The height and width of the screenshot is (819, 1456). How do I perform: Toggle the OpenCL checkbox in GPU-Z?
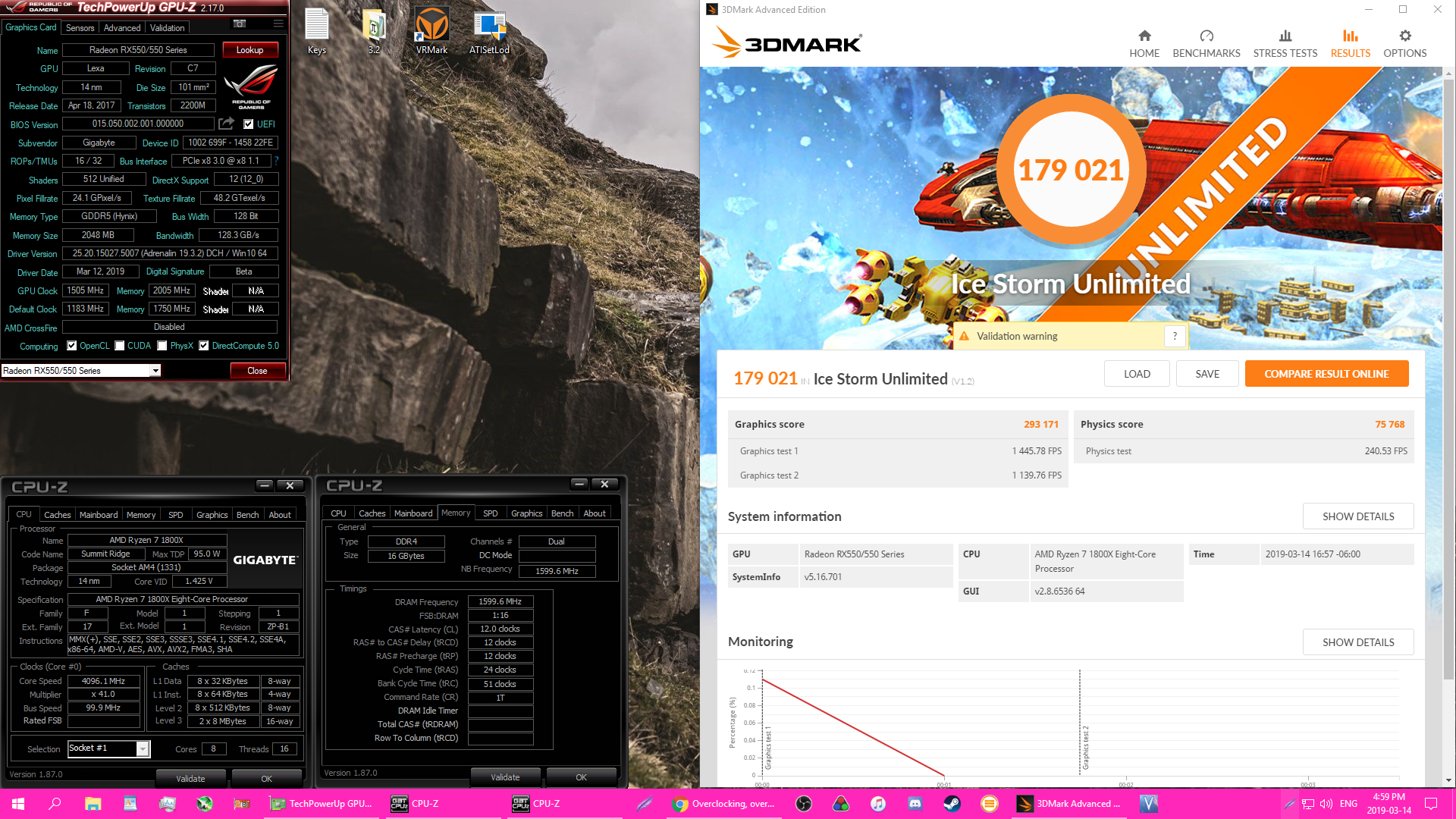click(x=72, y=346)
